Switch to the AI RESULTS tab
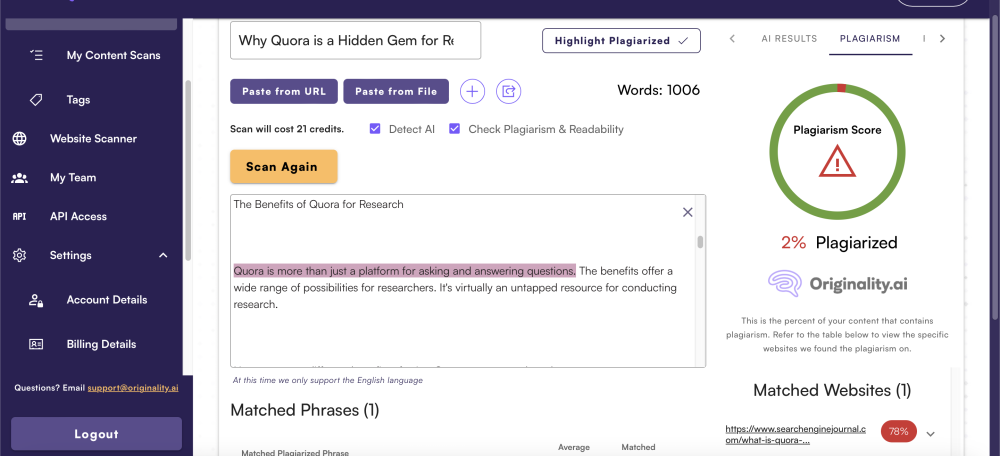 [x=789, y=38]
